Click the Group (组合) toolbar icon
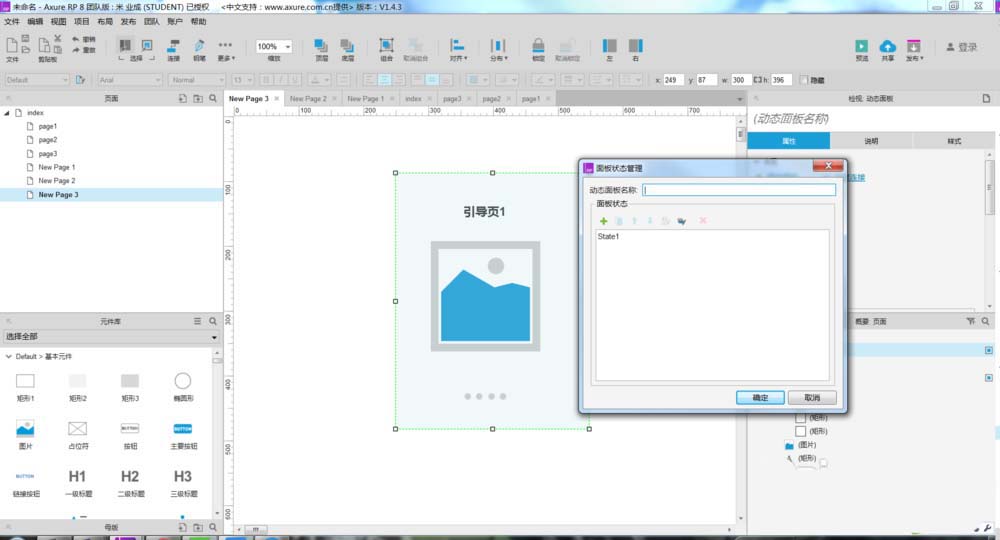This screenshot has height=540, width=1000. 386,47
